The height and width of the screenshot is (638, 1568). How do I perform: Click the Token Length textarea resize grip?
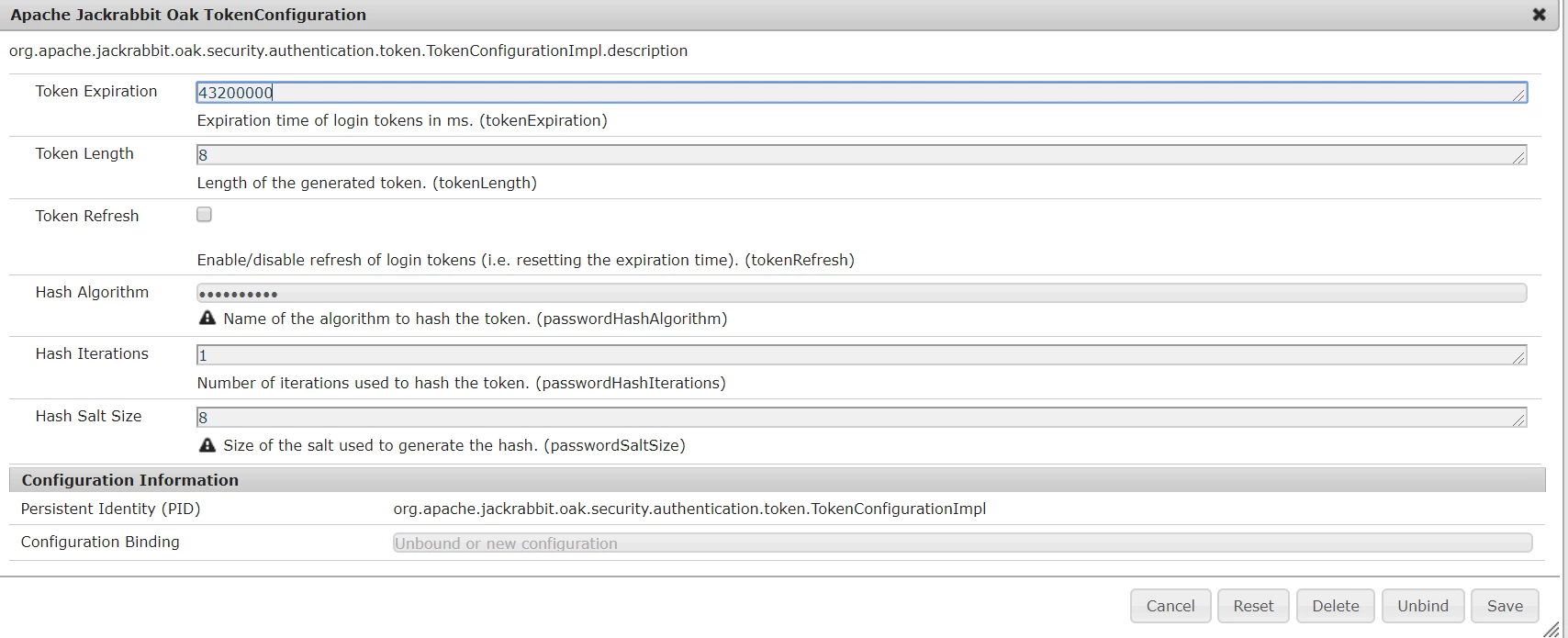[x=1519, y=157]
